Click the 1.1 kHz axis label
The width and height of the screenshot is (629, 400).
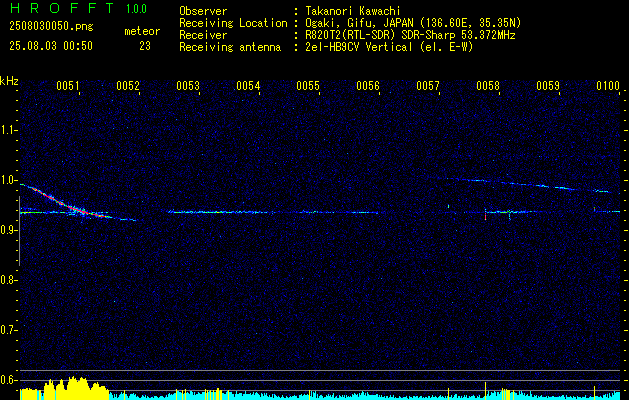coord(8,130)
